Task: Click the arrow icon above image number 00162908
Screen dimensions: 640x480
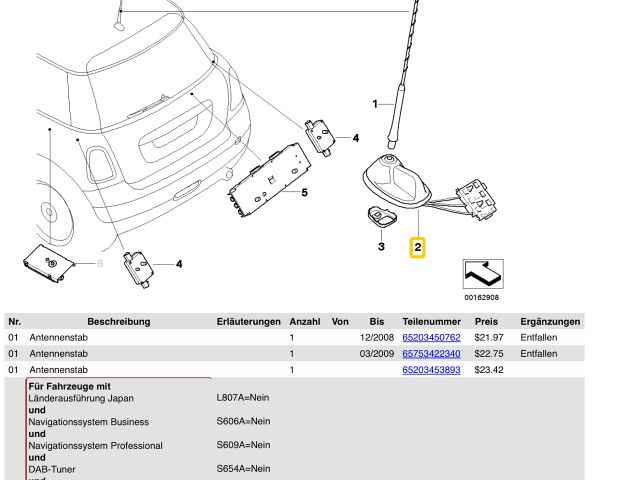Action: click(483, 274)
